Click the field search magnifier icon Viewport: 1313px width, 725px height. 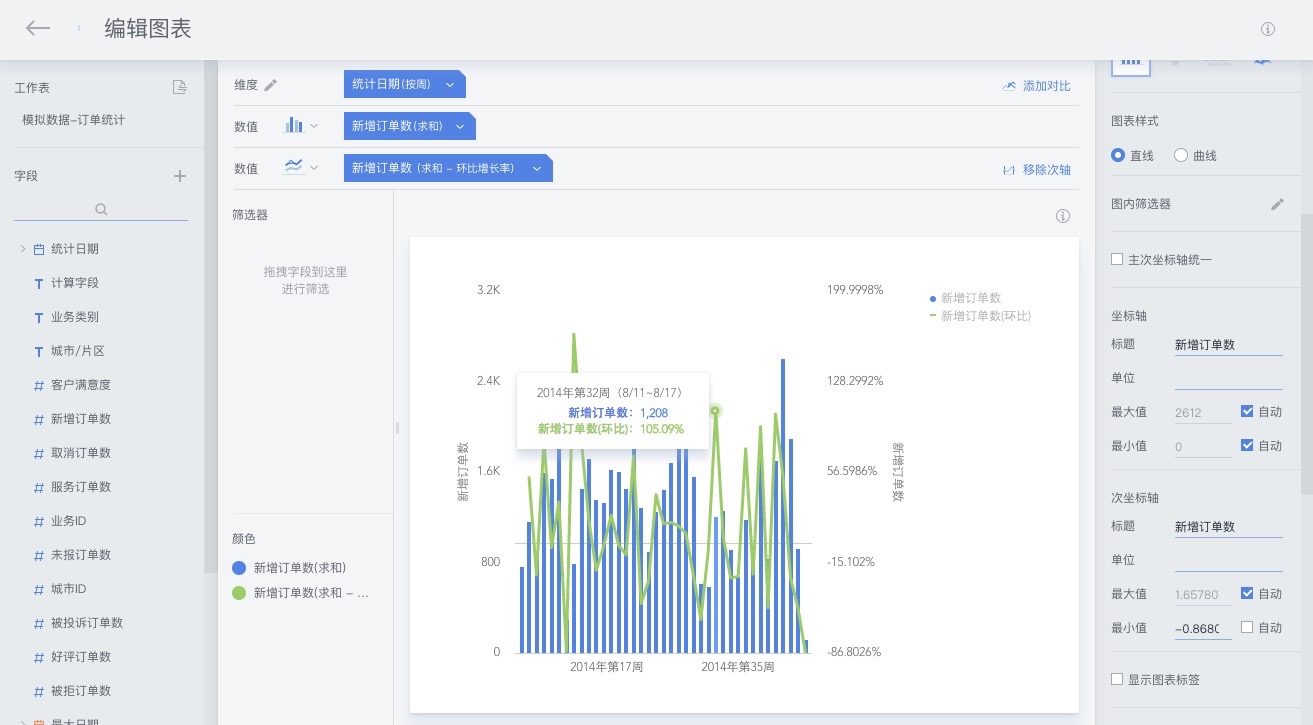101,210
